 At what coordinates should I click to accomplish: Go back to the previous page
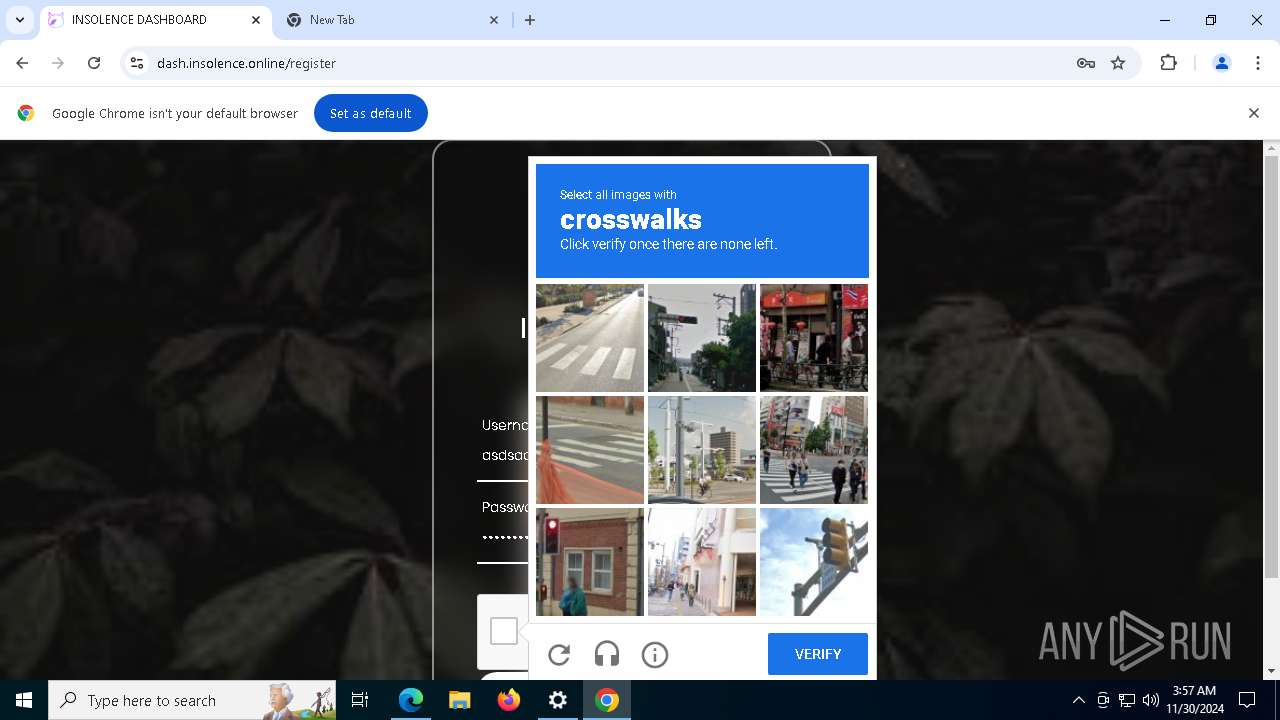22,63
